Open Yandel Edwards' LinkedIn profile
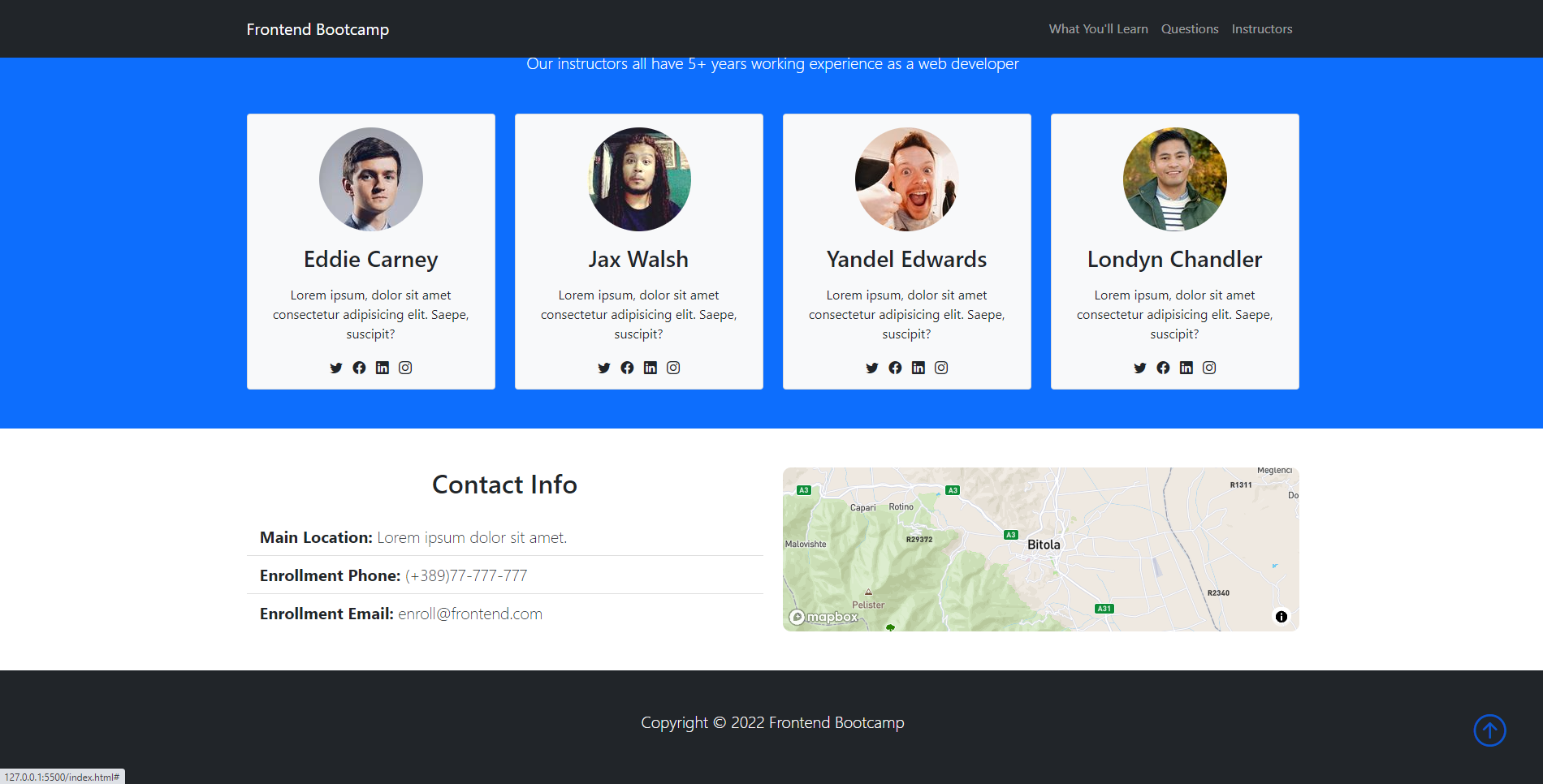This screenshot has width=1543, height=784. (x=918, y=368)
